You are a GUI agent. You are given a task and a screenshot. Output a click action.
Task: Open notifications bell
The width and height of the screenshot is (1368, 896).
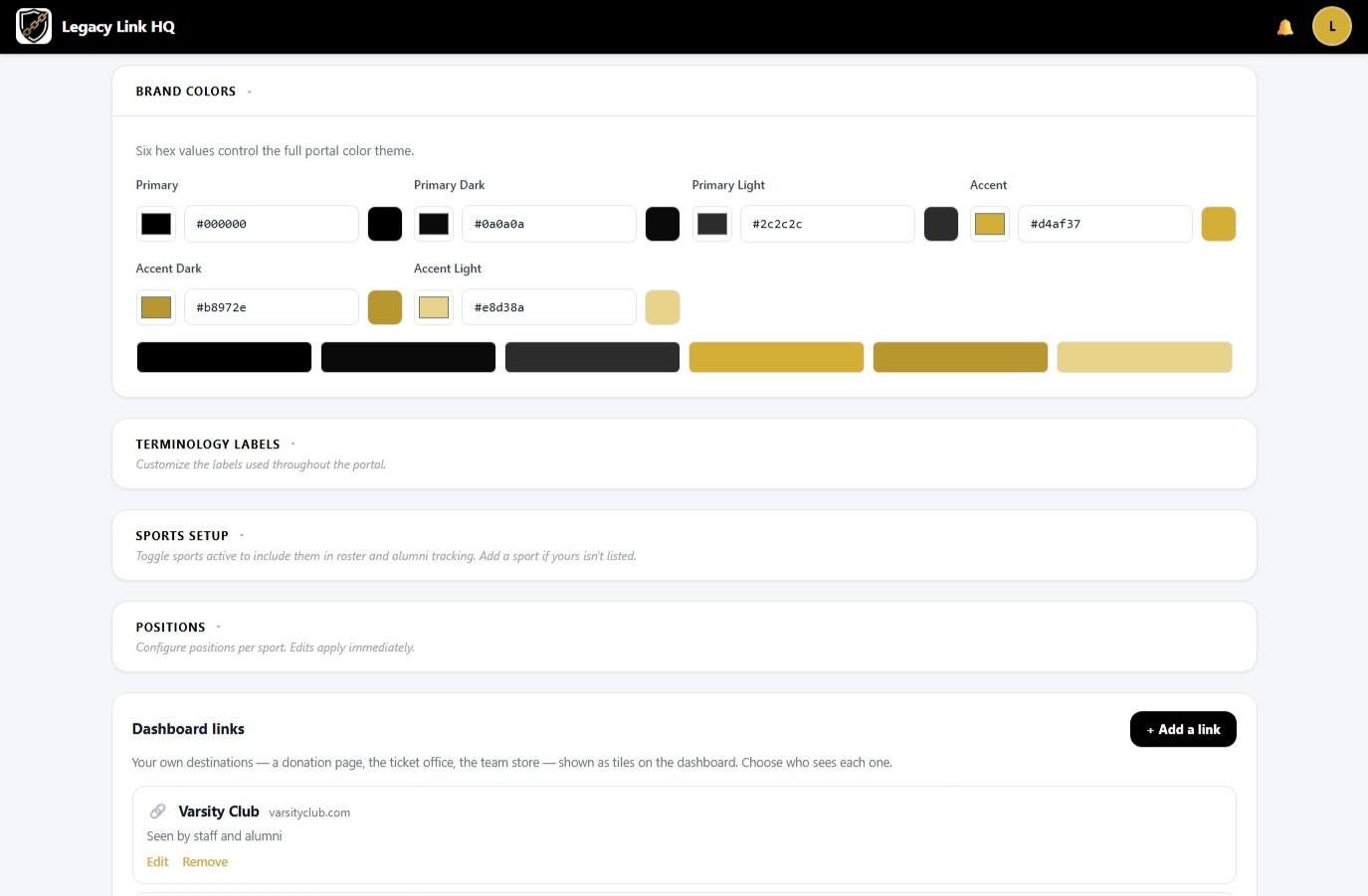(x=1285, y=27)
